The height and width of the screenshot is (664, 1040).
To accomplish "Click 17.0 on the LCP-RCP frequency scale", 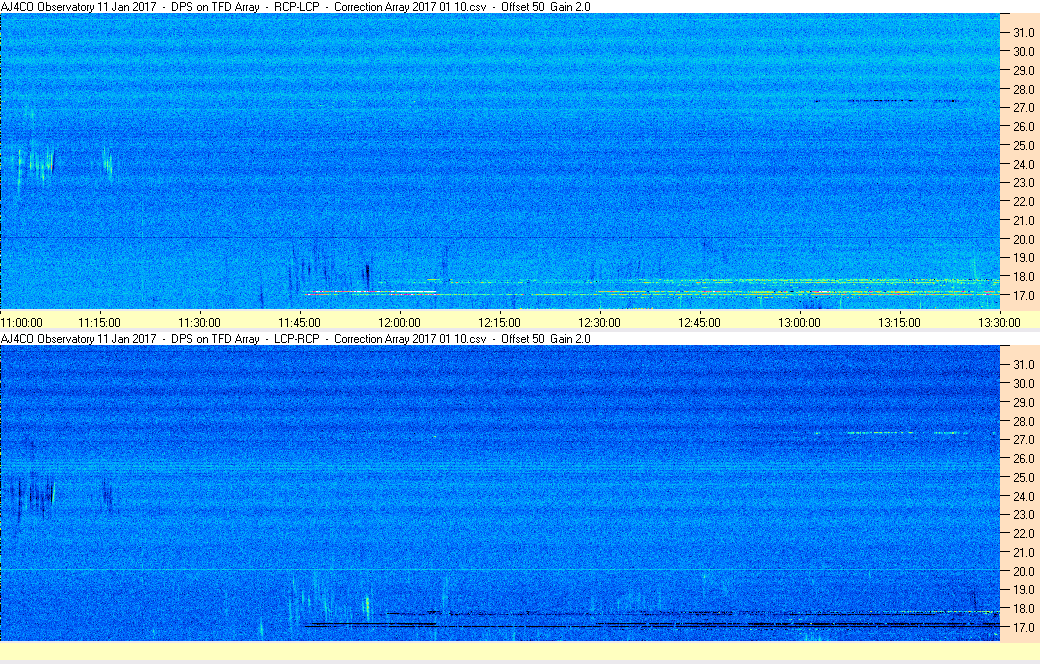I will pyautogui.click(x=1023, y=627).
